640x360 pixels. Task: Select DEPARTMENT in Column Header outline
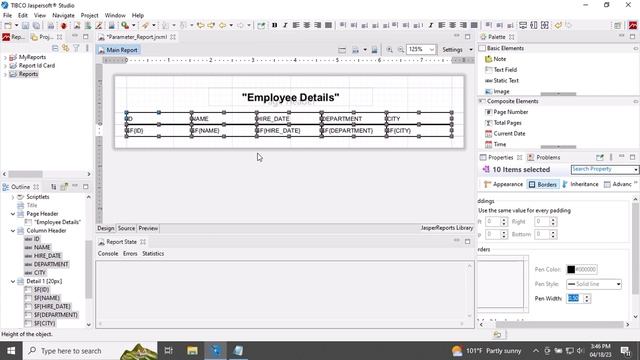pos(51,264)
